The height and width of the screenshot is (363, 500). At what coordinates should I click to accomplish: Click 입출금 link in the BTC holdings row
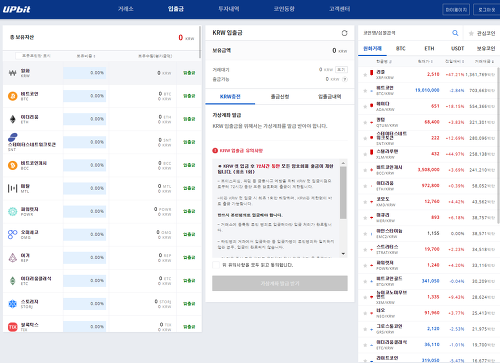click(x=189, y=96)
